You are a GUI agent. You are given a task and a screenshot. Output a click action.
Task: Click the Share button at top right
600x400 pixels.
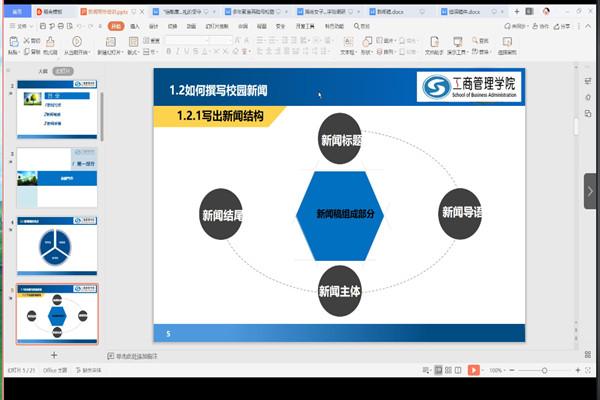click(555, 26)
